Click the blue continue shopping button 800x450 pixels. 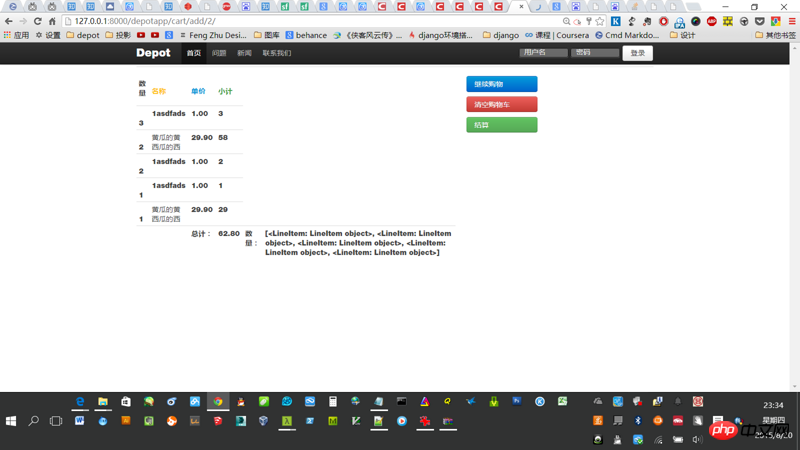tap(502, 84)
